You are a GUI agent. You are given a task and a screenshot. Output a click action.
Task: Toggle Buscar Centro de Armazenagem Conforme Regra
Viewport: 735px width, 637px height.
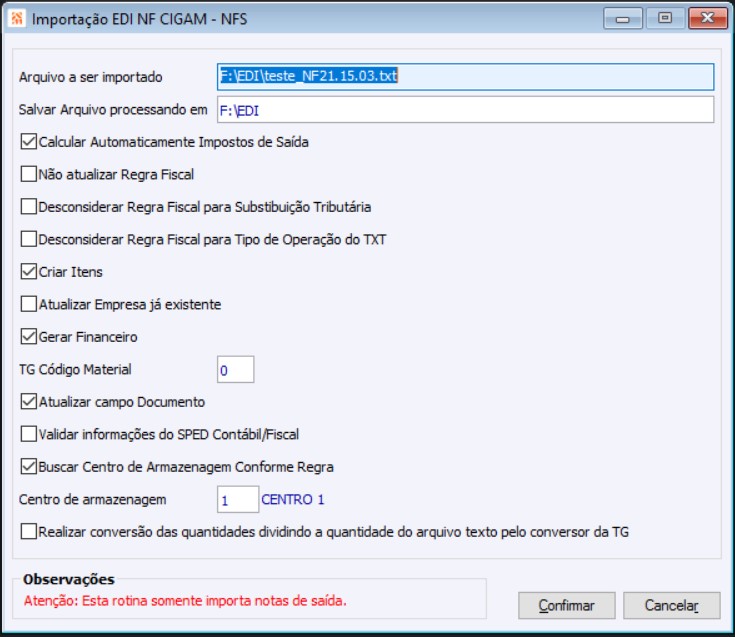pyautogui.click(x=29, y=466)
